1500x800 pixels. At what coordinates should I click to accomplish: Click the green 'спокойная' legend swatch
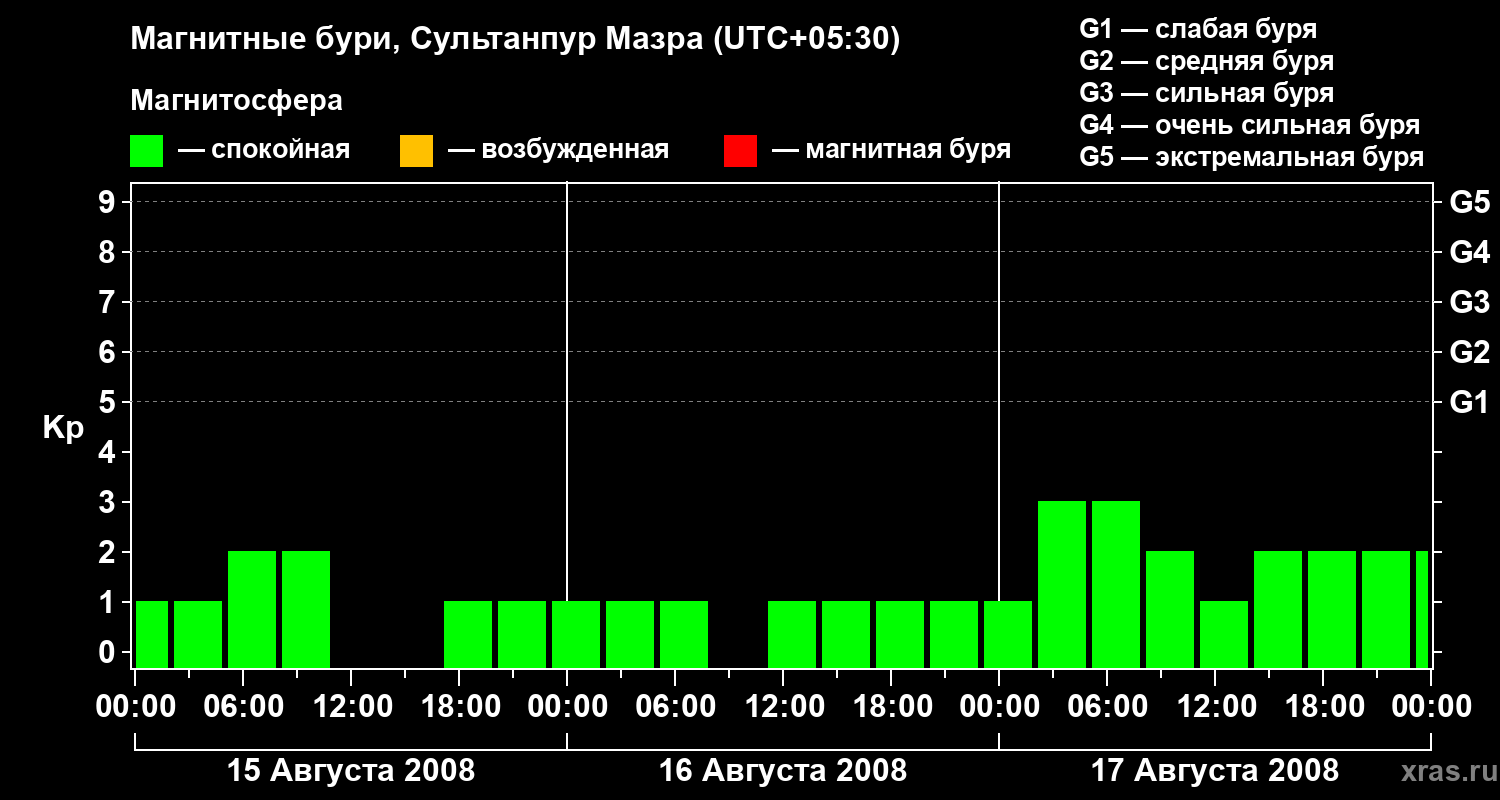click(147, 151)
